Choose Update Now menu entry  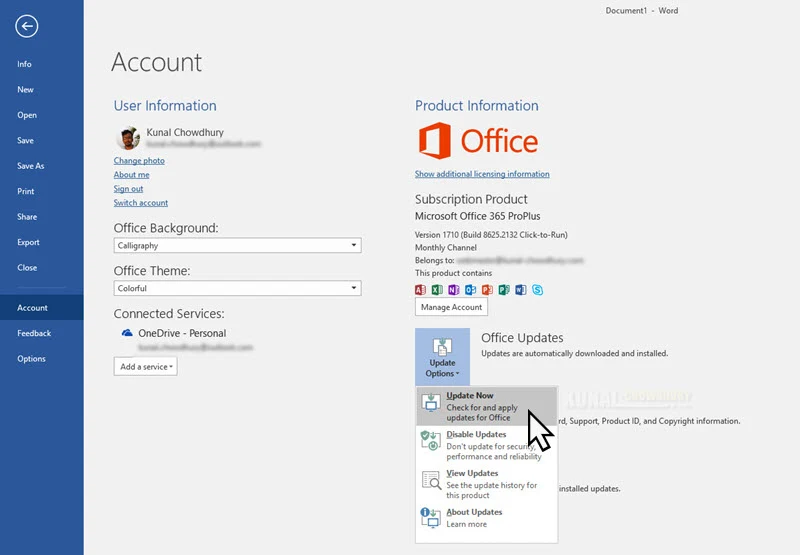(486, 406)
